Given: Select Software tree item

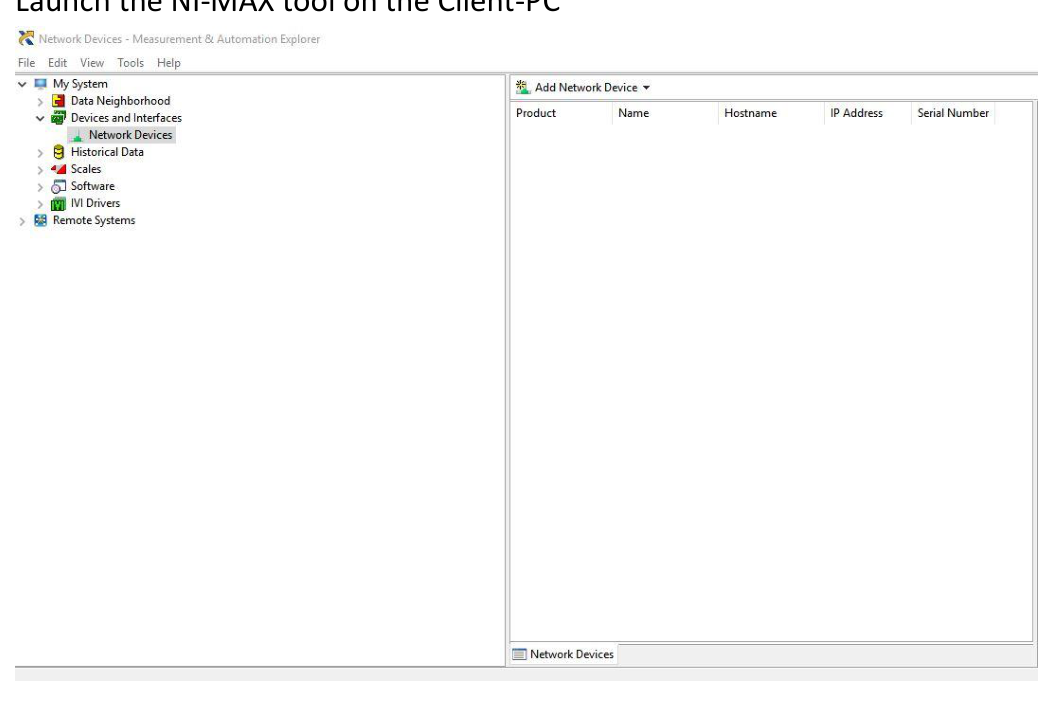Looking at the screenshot, I should coord(92,186).
